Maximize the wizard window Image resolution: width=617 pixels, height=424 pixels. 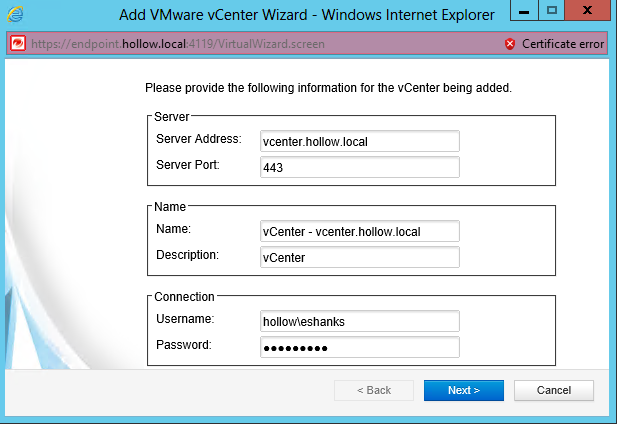point(550,12)
